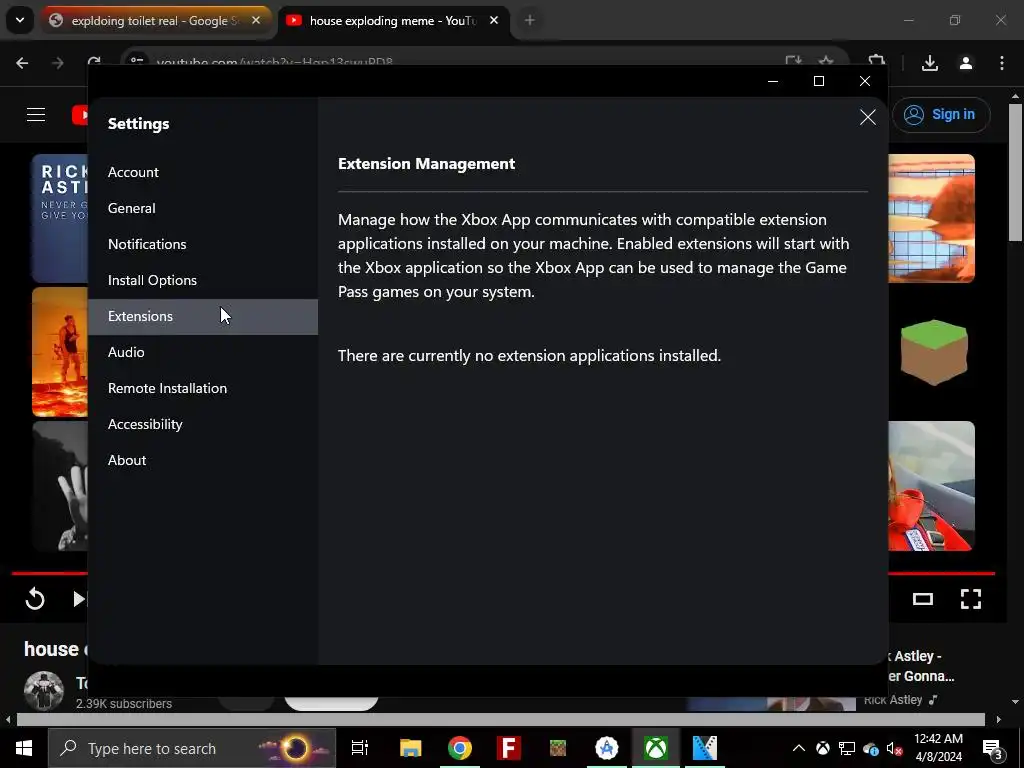Image resolution: width=1024 pixels, height=768 pixels.
Task: Open the taskbar clock and date
Action: [938, 748]
